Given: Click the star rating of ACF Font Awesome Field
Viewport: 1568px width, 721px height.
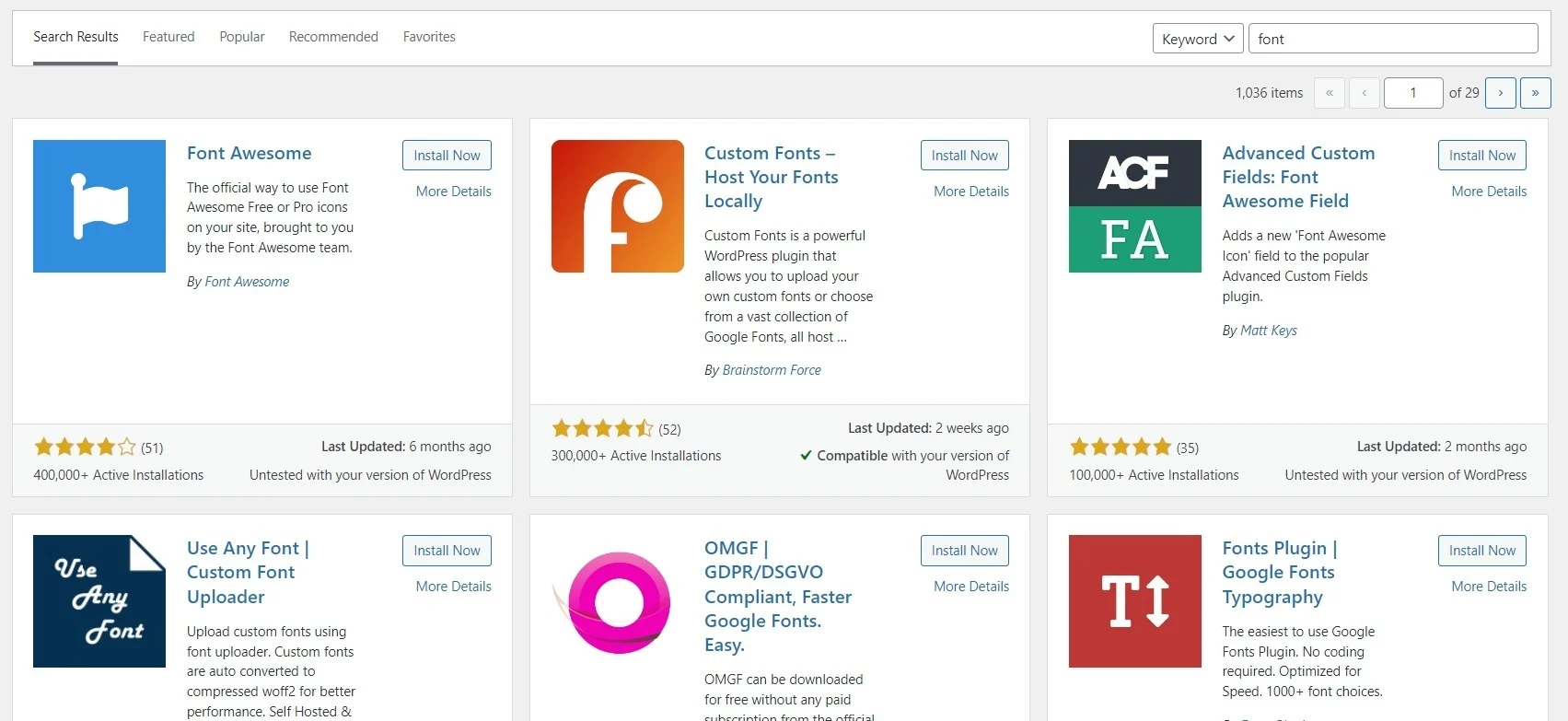Looking at the screenshot, I should pyautogui.click(x=1121, y=448).
